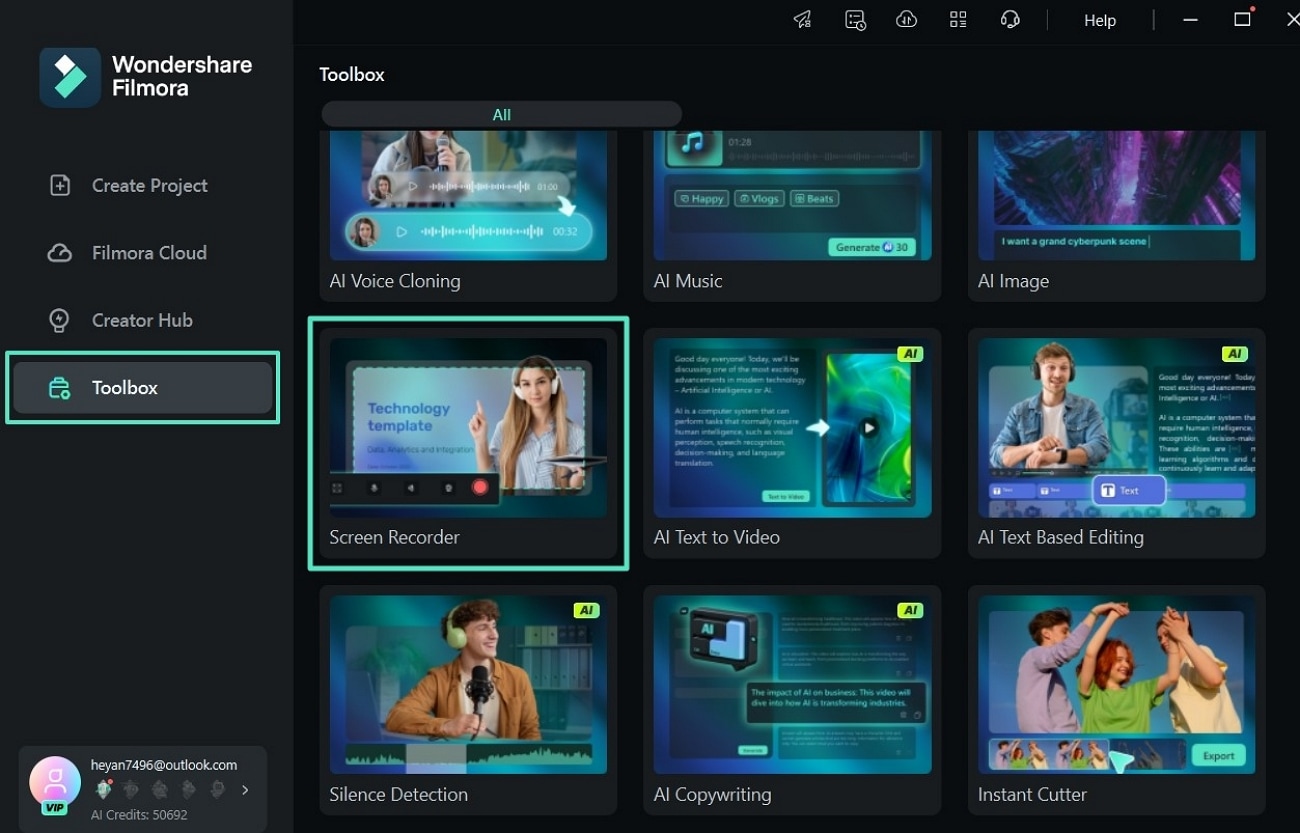The width and height of the screenshot is (1300, 833).
Task: Open the Silence Detection tool card
Action: coord(468,700)
